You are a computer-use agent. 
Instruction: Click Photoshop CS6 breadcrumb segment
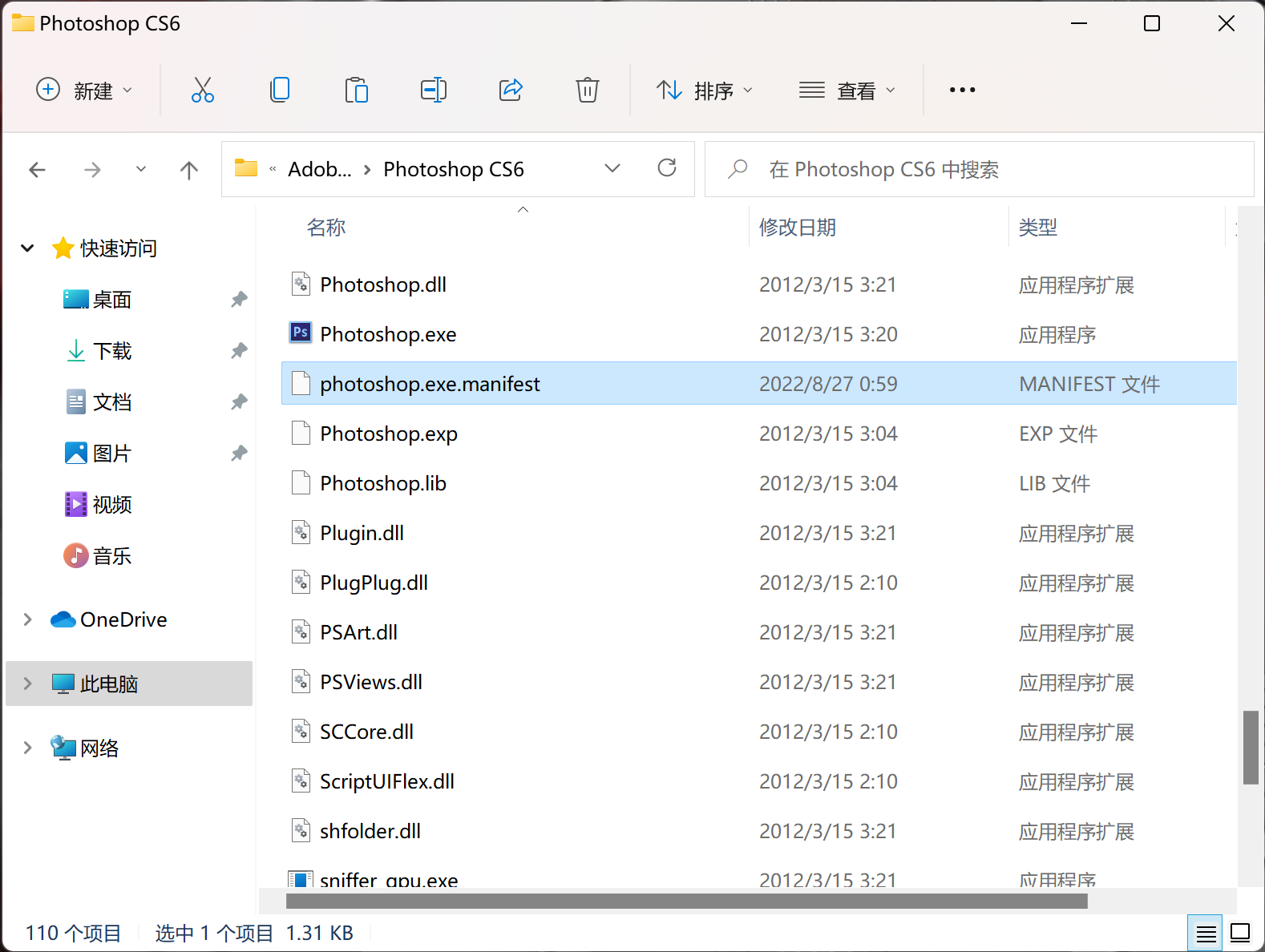pyautogui.click(x=454, y=169)
